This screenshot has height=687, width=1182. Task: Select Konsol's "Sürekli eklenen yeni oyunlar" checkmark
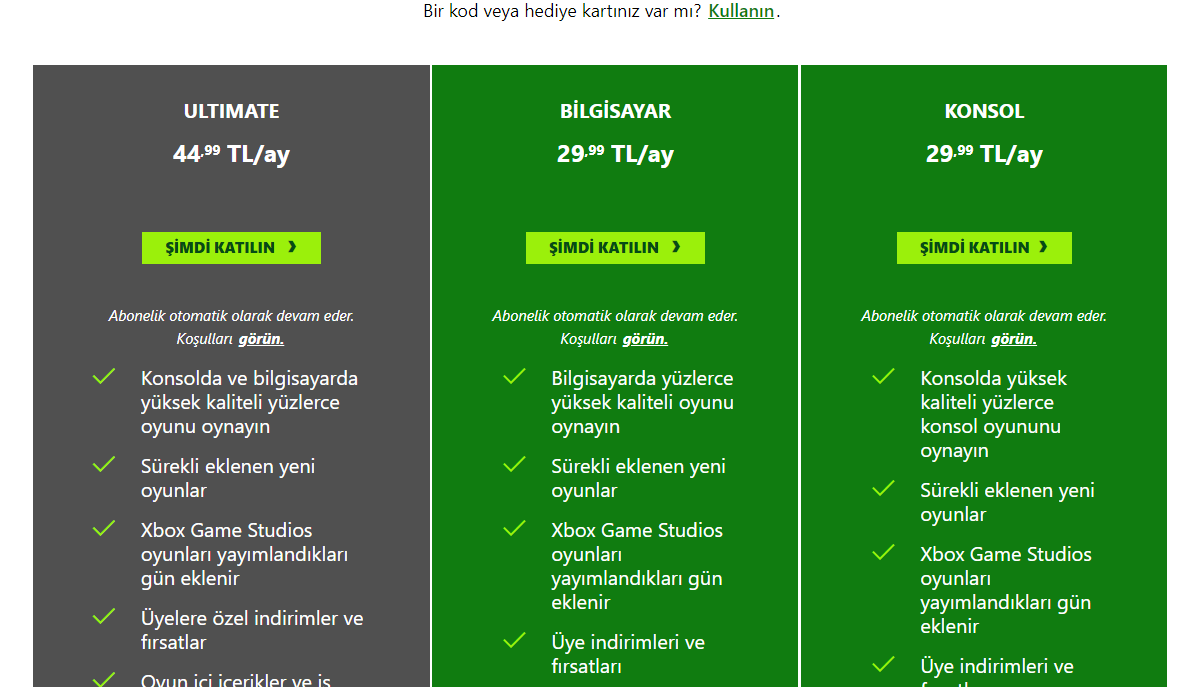pyautogui.click(x=883, y=489)
